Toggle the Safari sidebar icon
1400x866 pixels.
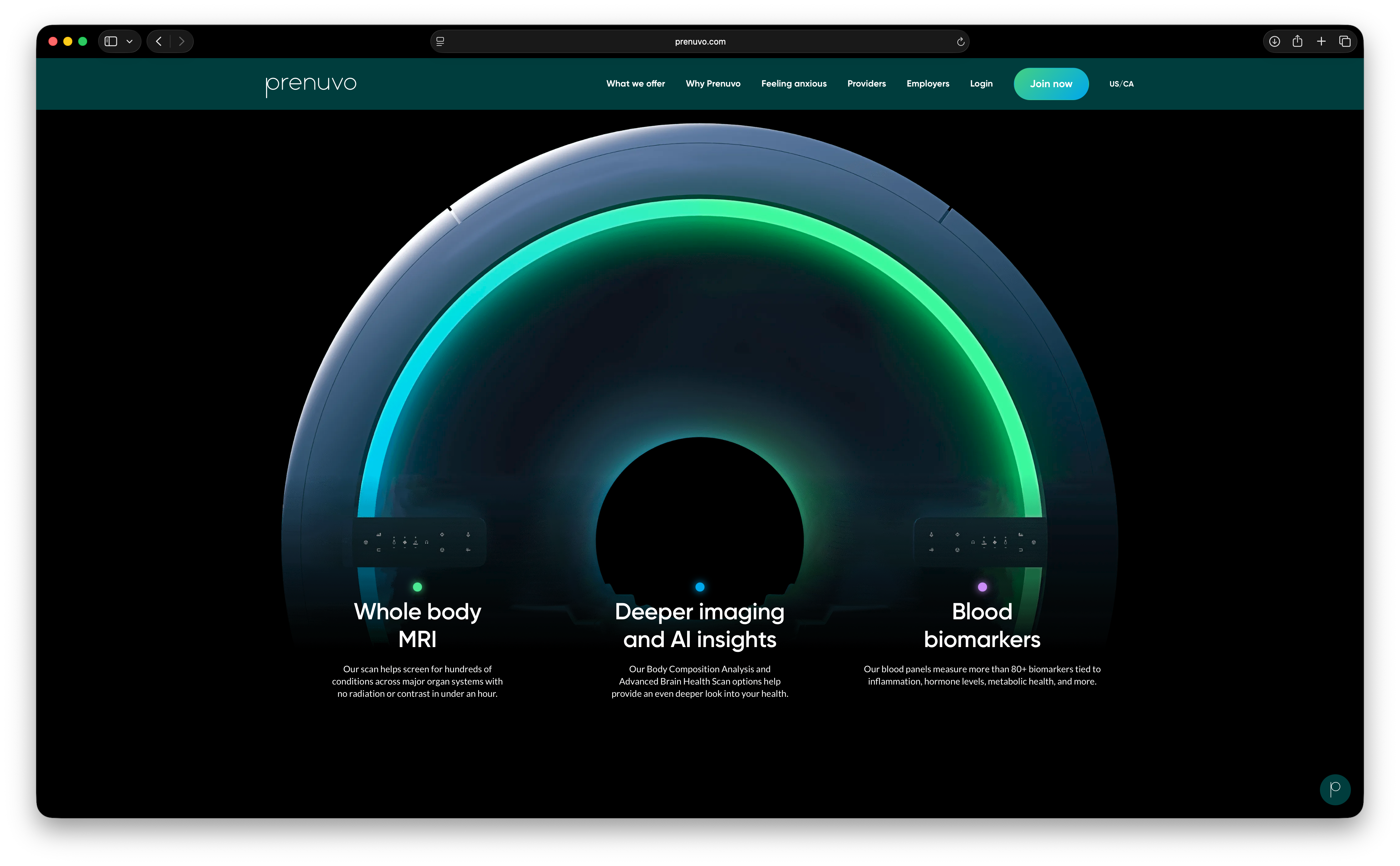pos(111,41)
